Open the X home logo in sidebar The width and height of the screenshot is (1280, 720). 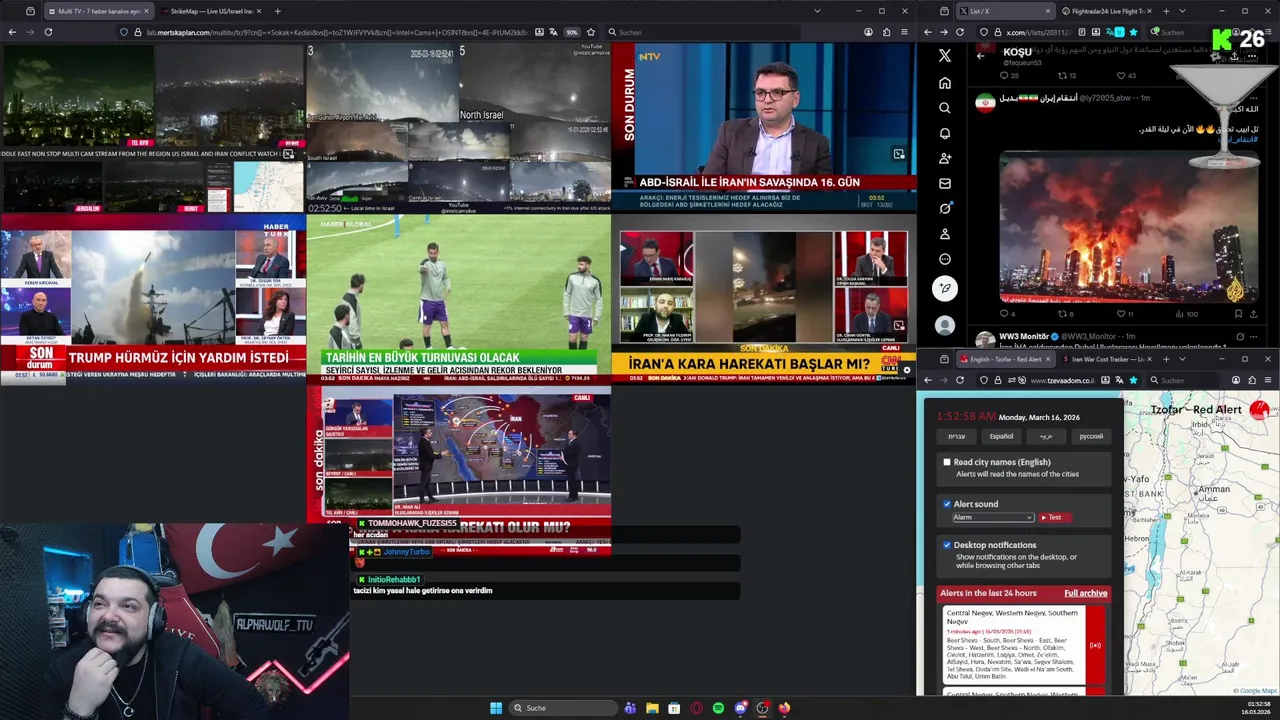[x=945, y=56]
